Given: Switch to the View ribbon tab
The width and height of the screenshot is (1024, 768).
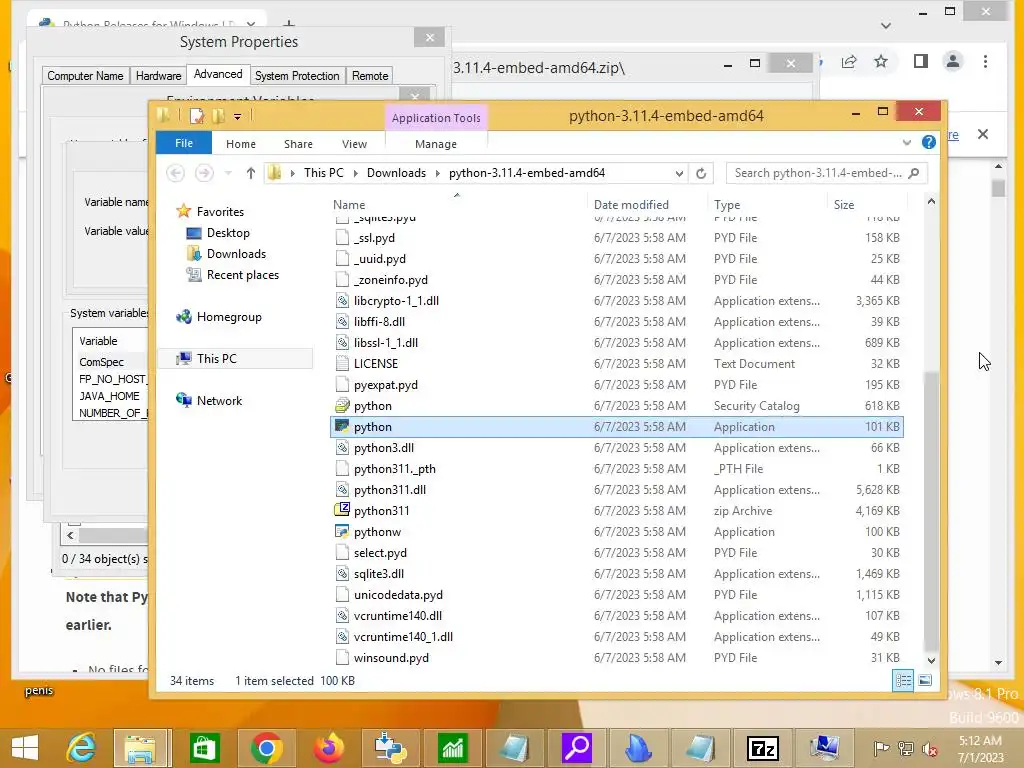Looking at the screenshot, I should coord(354,144).
